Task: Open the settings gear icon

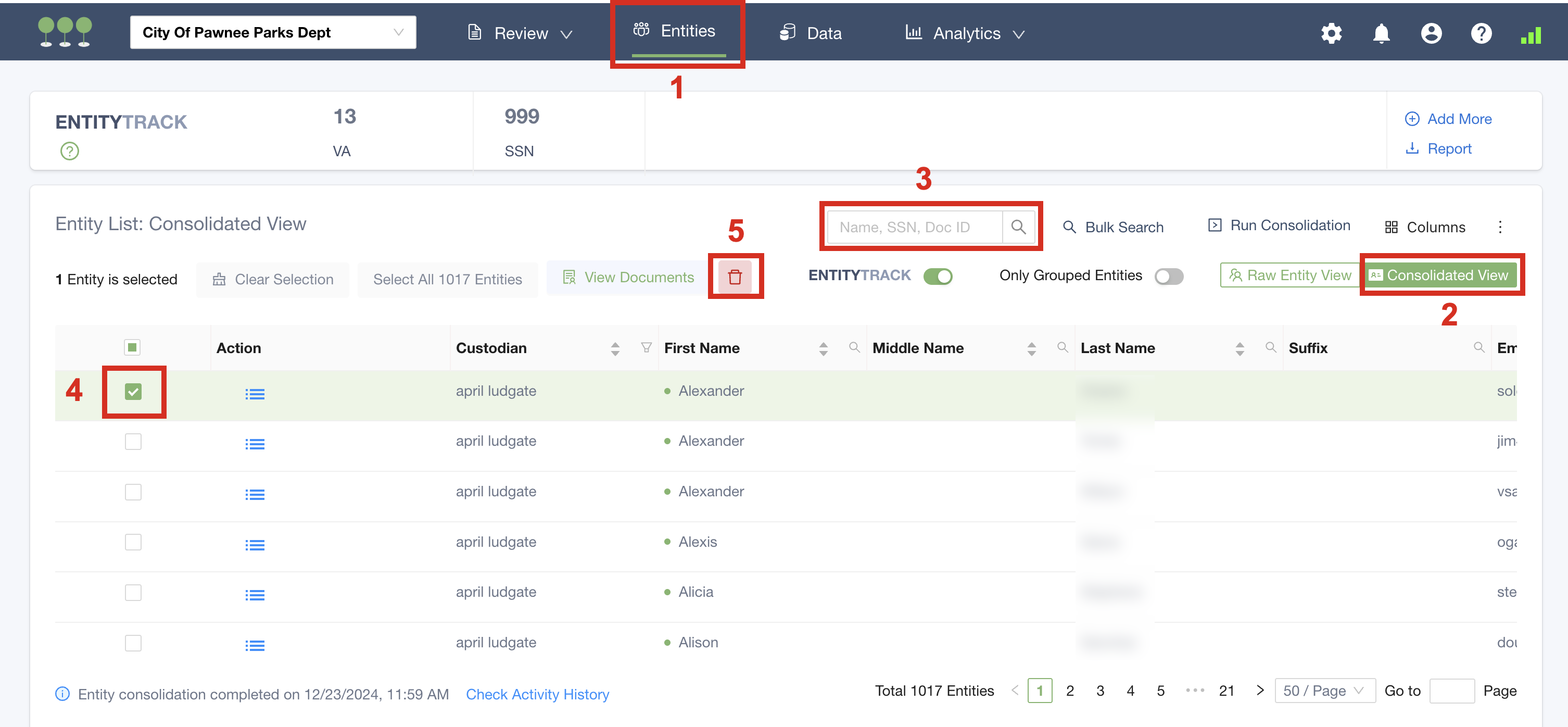Action: pyautogui.click(x=1331, y=33)
